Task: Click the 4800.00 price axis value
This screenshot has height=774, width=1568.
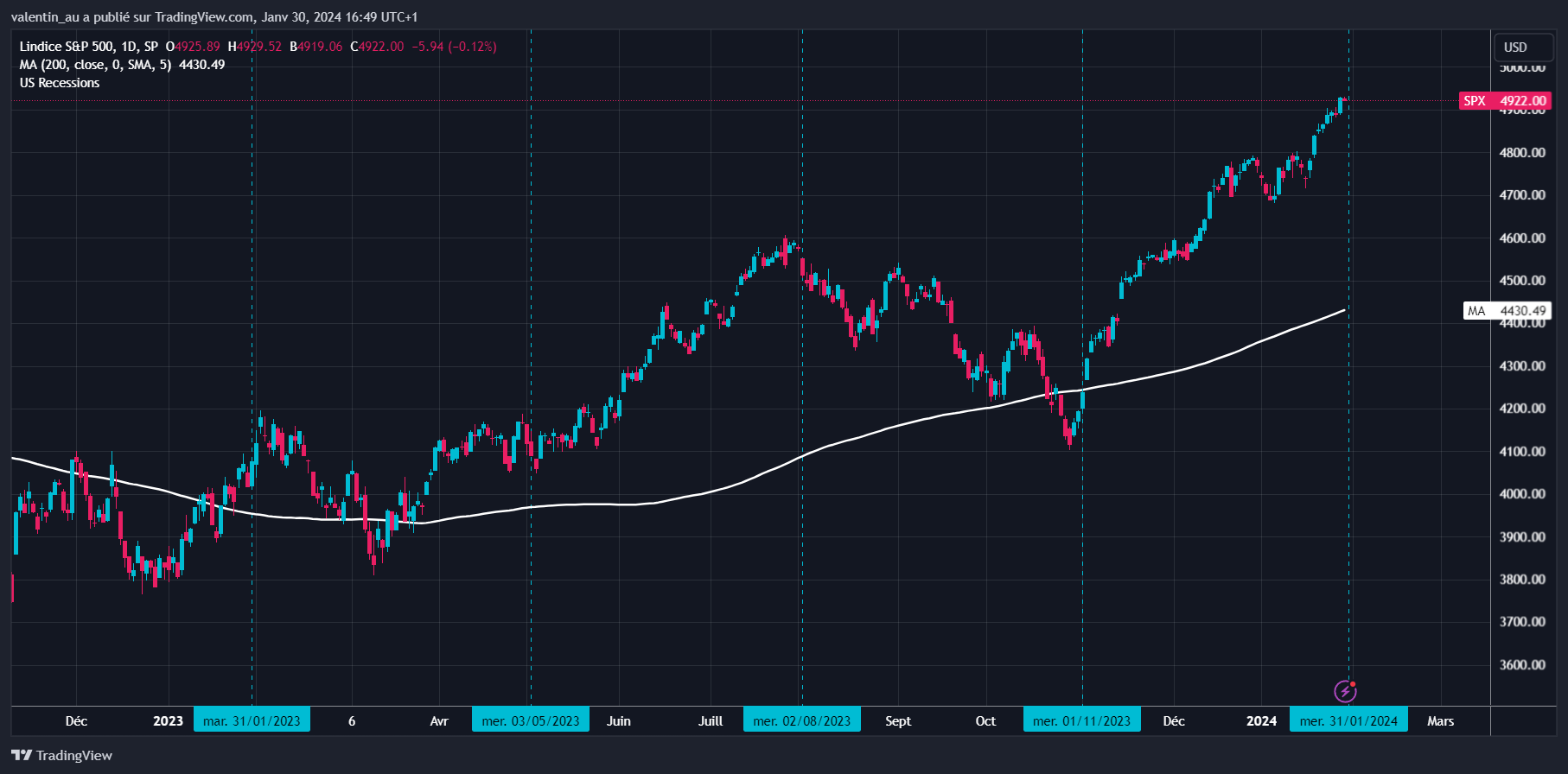Action: pyautogui.click(x=1522, y=152)
